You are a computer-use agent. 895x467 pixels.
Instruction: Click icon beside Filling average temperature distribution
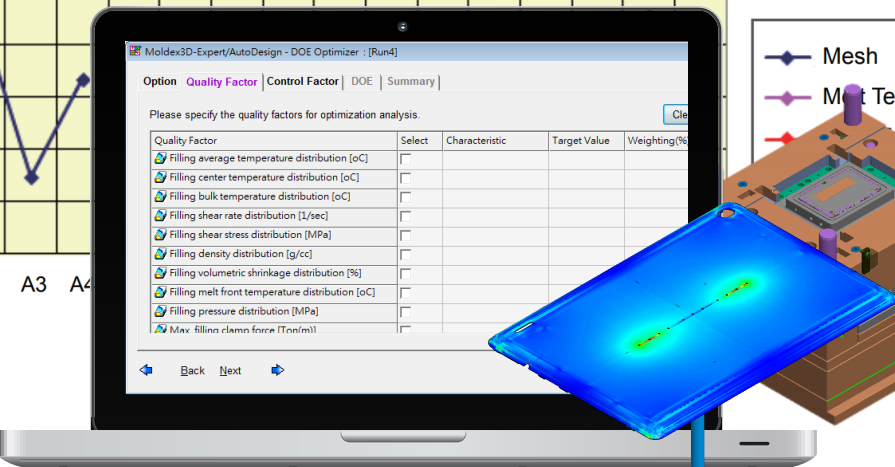coord(160,158)
